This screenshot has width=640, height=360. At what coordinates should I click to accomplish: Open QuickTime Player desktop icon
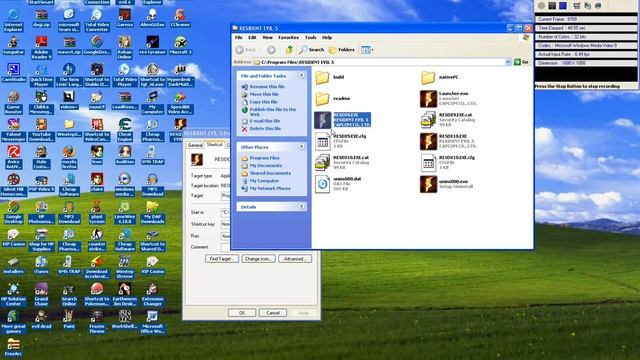tap(41, 75)
